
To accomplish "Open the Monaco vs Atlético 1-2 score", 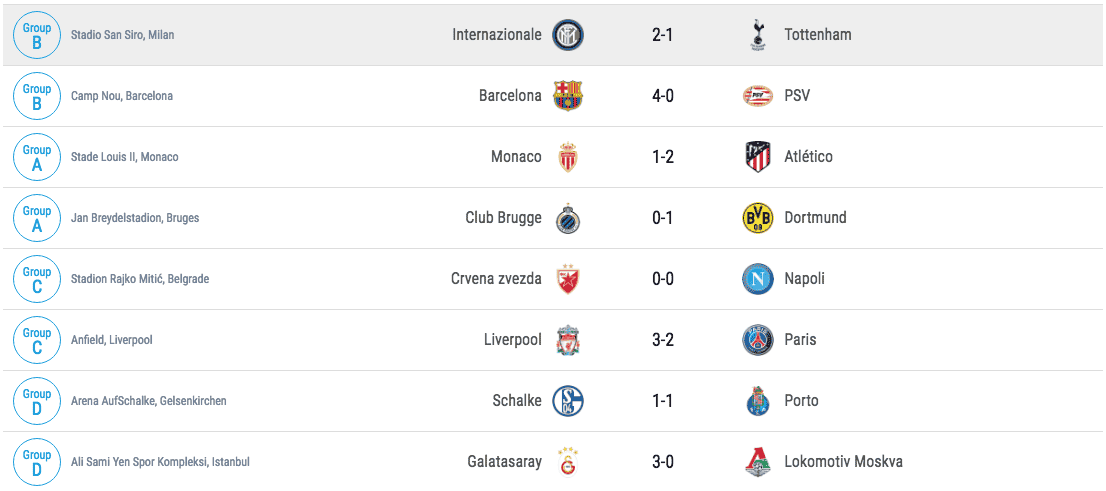I will pyautogui.click(x=662, y=157).
